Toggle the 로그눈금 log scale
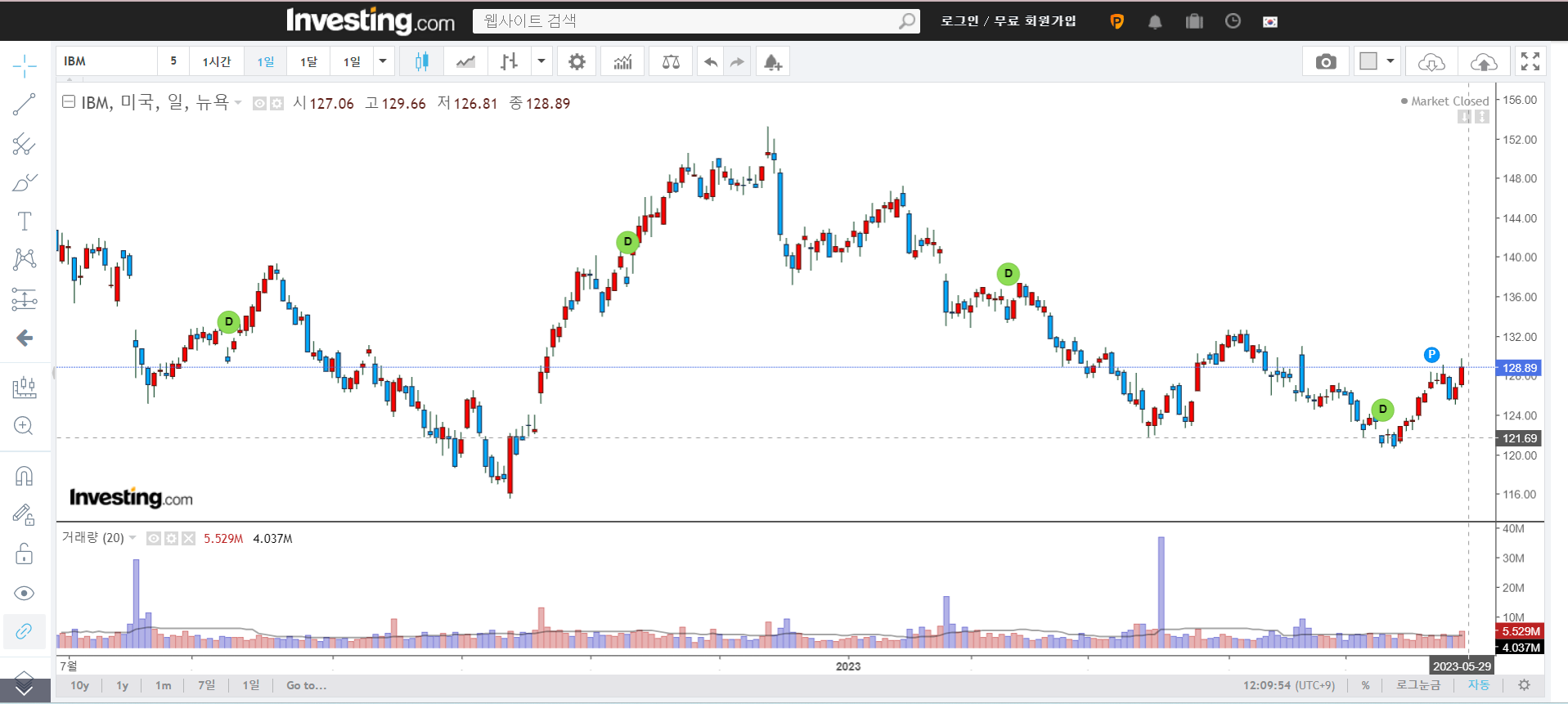 click(x=1417, y=685)
